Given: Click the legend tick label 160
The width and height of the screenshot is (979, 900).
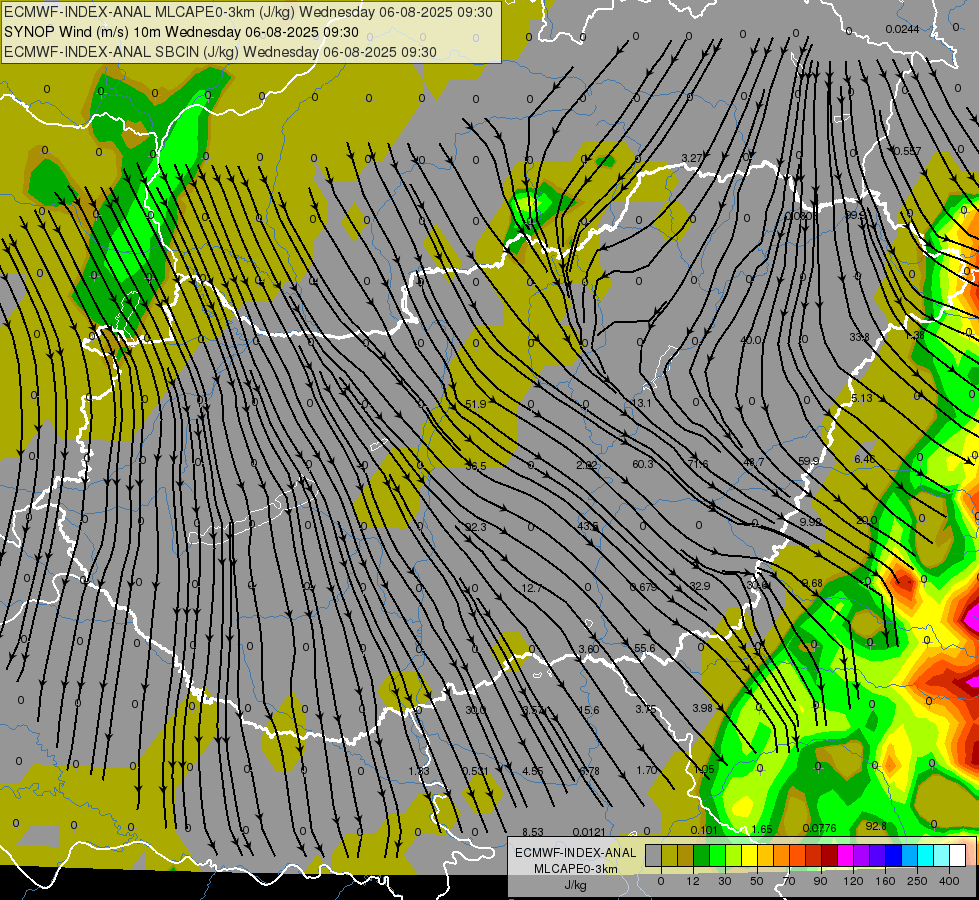Looking at the screenshot, I should pos(885,881).
